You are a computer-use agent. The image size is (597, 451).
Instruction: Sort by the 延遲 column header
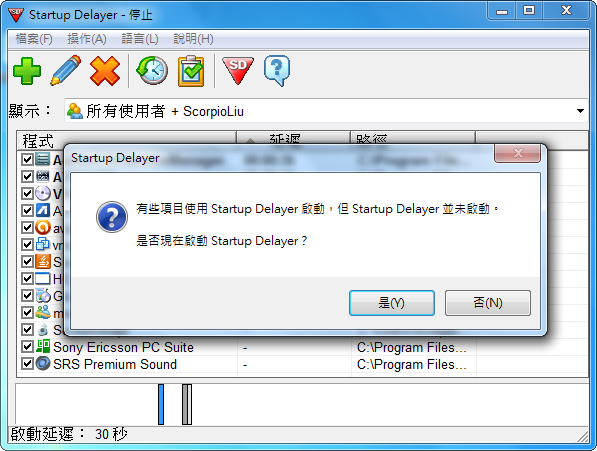293,139
